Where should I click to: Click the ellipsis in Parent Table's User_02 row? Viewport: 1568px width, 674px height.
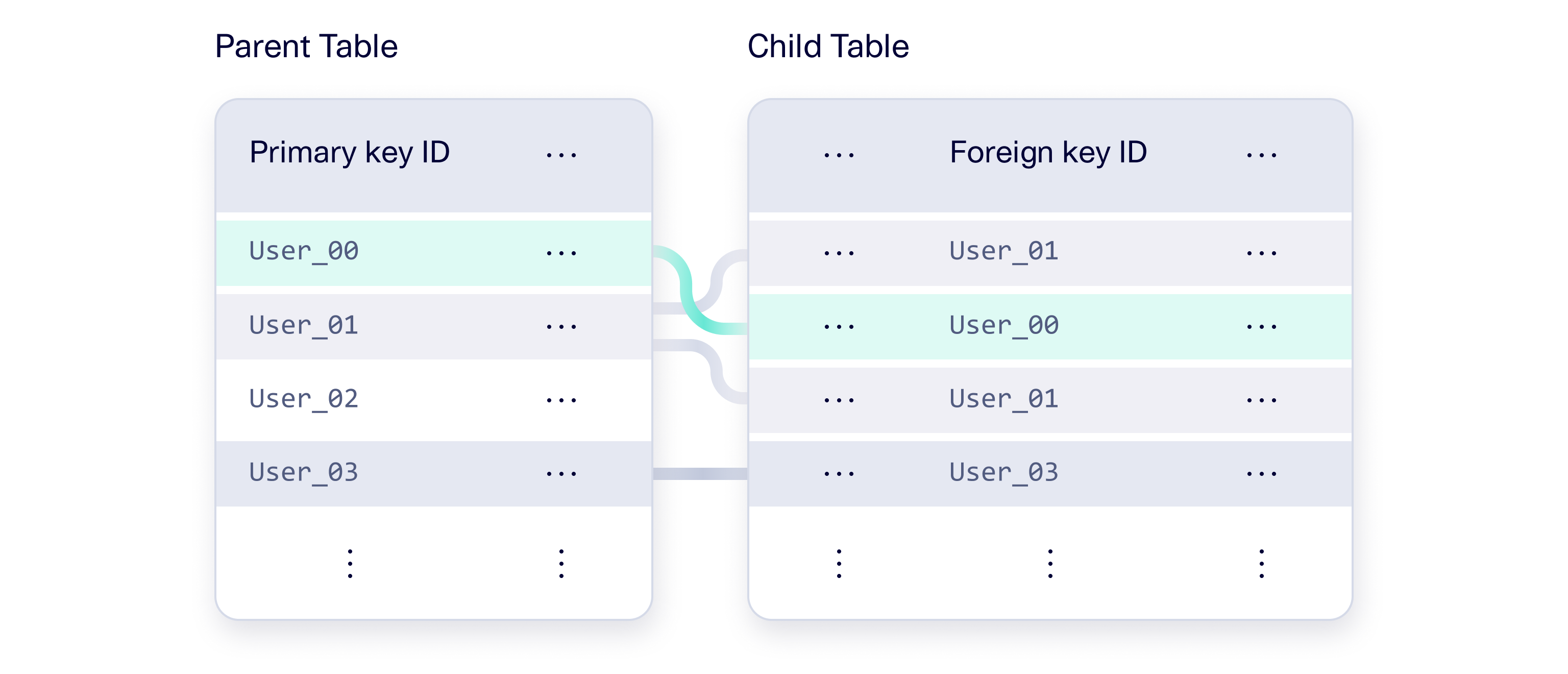[x=561, y=401]
